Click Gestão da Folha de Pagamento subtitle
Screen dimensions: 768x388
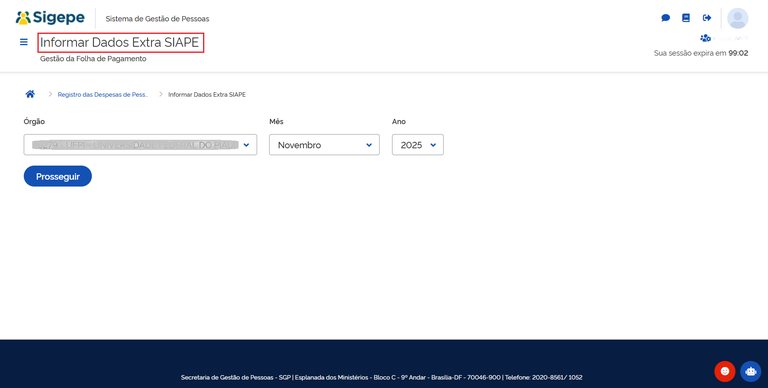tap(93, 59)
